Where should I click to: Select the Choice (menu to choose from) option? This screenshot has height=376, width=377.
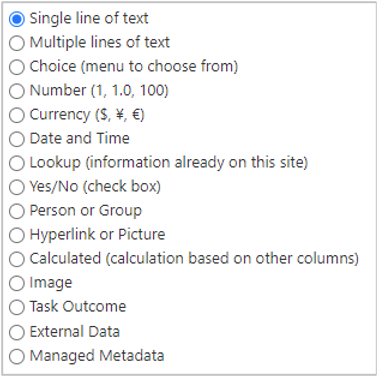coord(17,67)
